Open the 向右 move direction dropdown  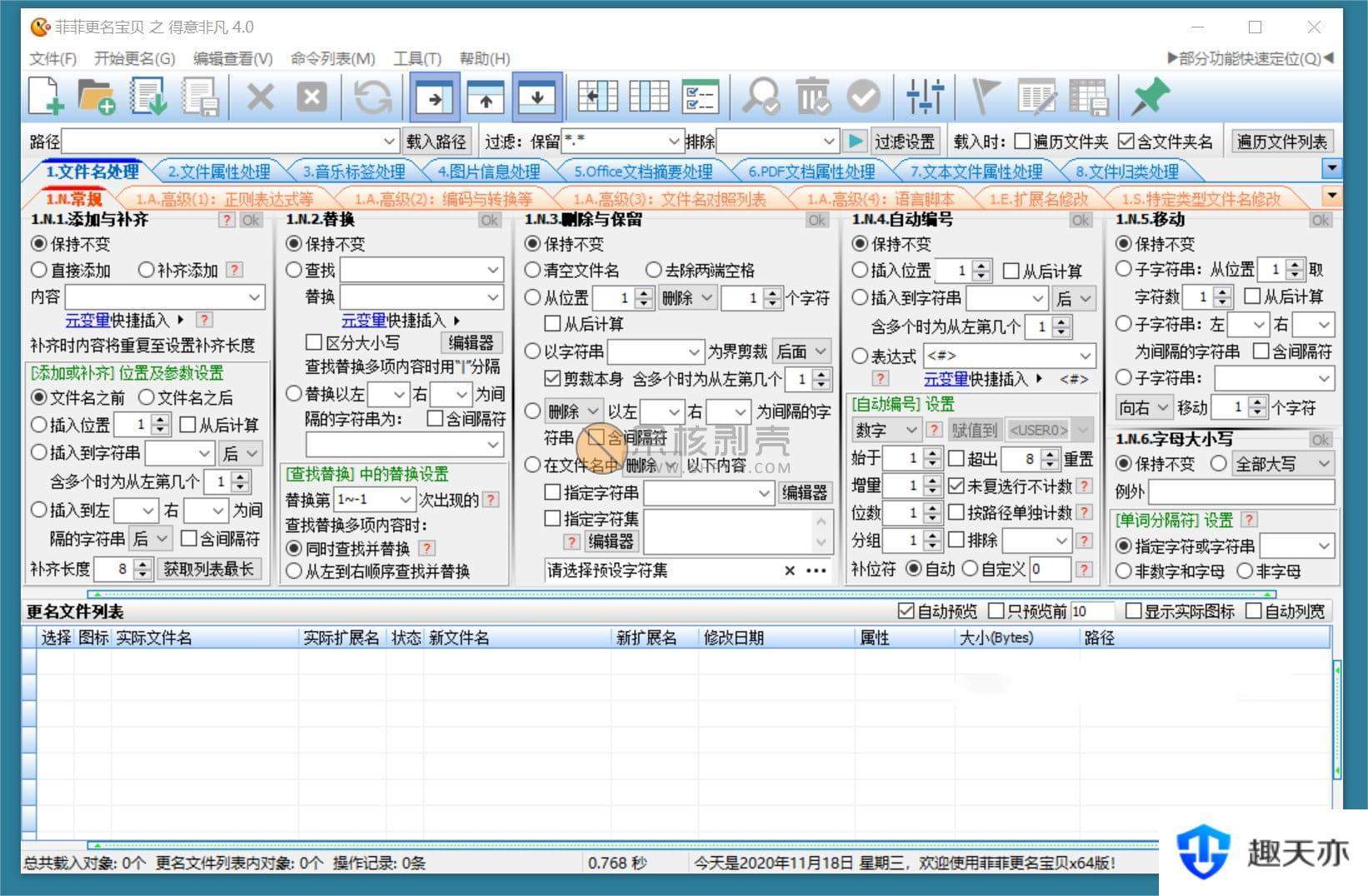1162,407
